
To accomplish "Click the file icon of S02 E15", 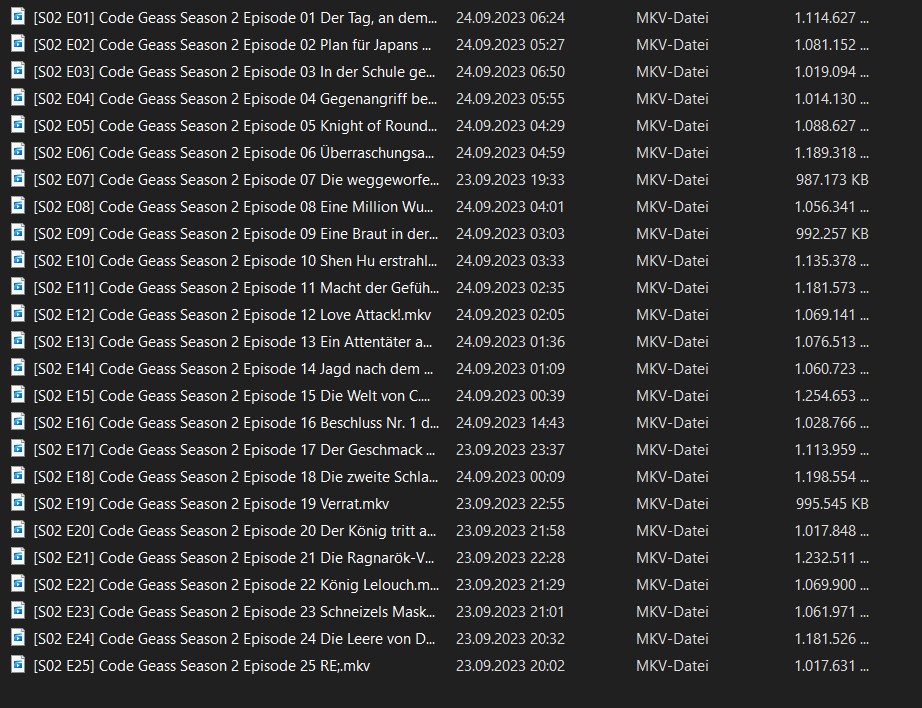I will click(17, 395).
